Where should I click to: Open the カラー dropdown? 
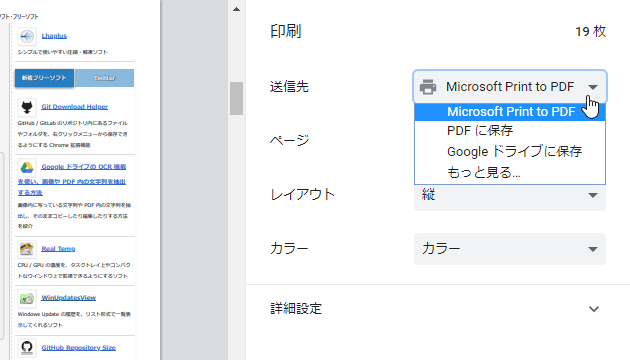[509, 249]
